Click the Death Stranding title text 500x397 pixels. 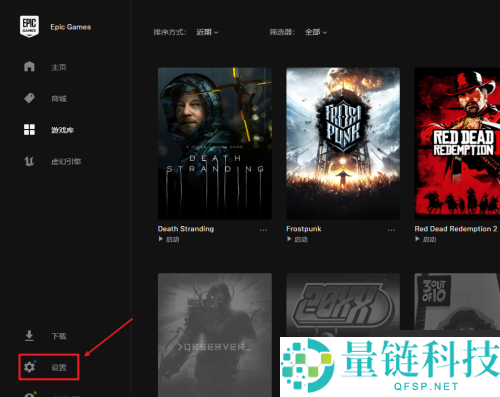186,229
